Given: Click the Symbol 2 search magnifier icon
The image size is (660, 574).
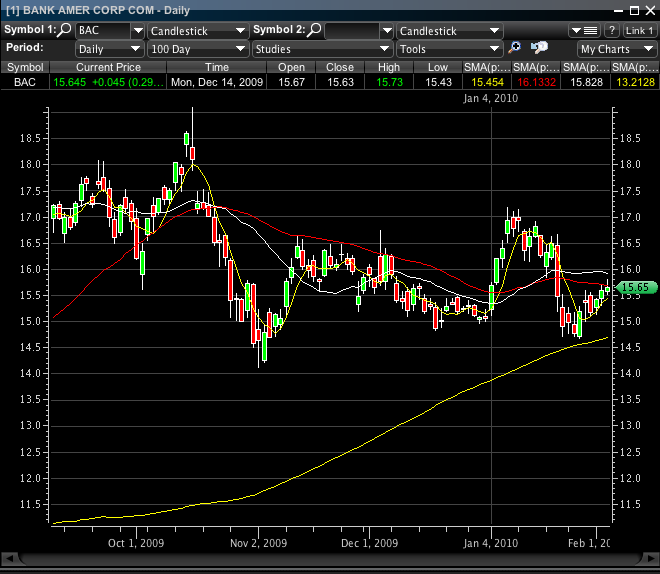Looking at the screenshot, I should [315, 30].
